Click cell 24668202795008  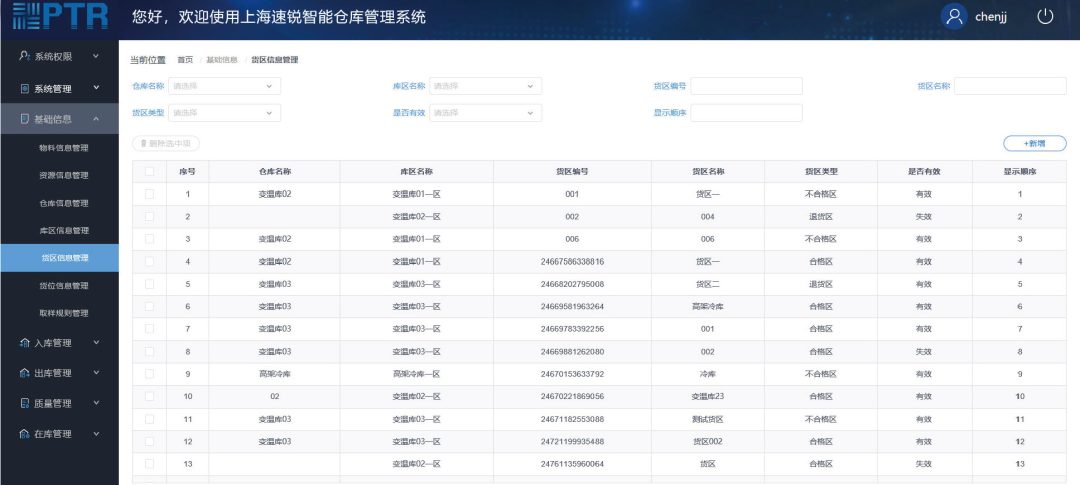[572, 284]
